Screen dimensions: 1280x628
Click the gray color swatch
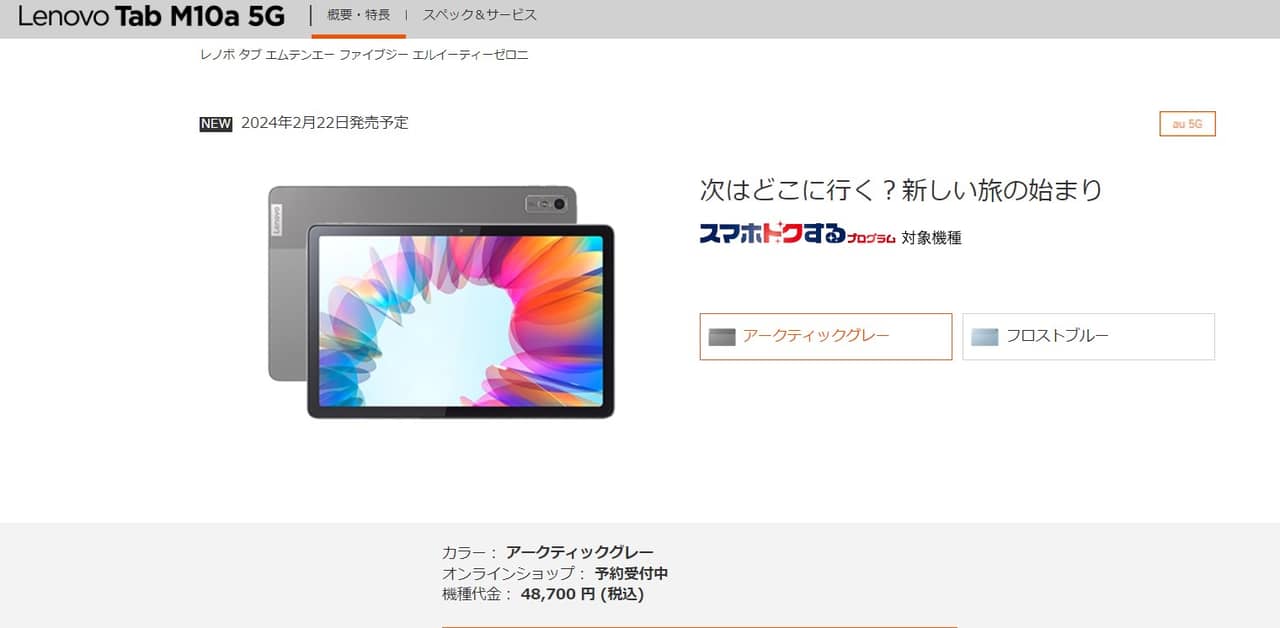coord(722,337)
